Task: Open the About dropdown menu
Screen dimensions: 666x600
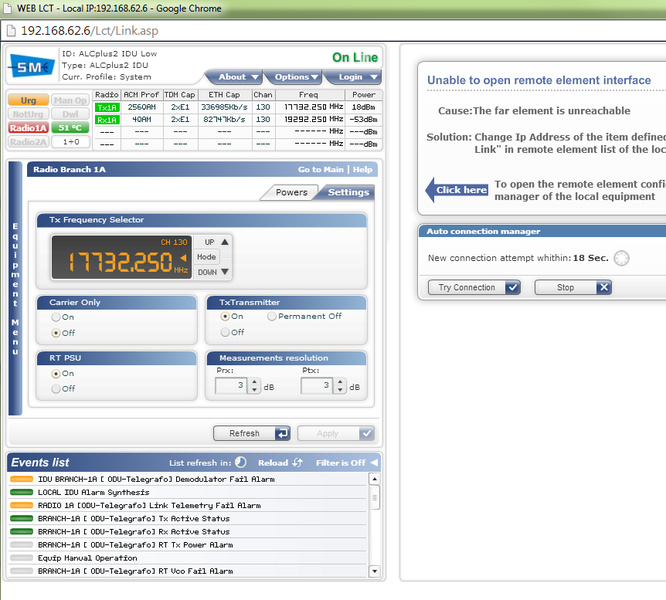Action: (x=235, y=77)
